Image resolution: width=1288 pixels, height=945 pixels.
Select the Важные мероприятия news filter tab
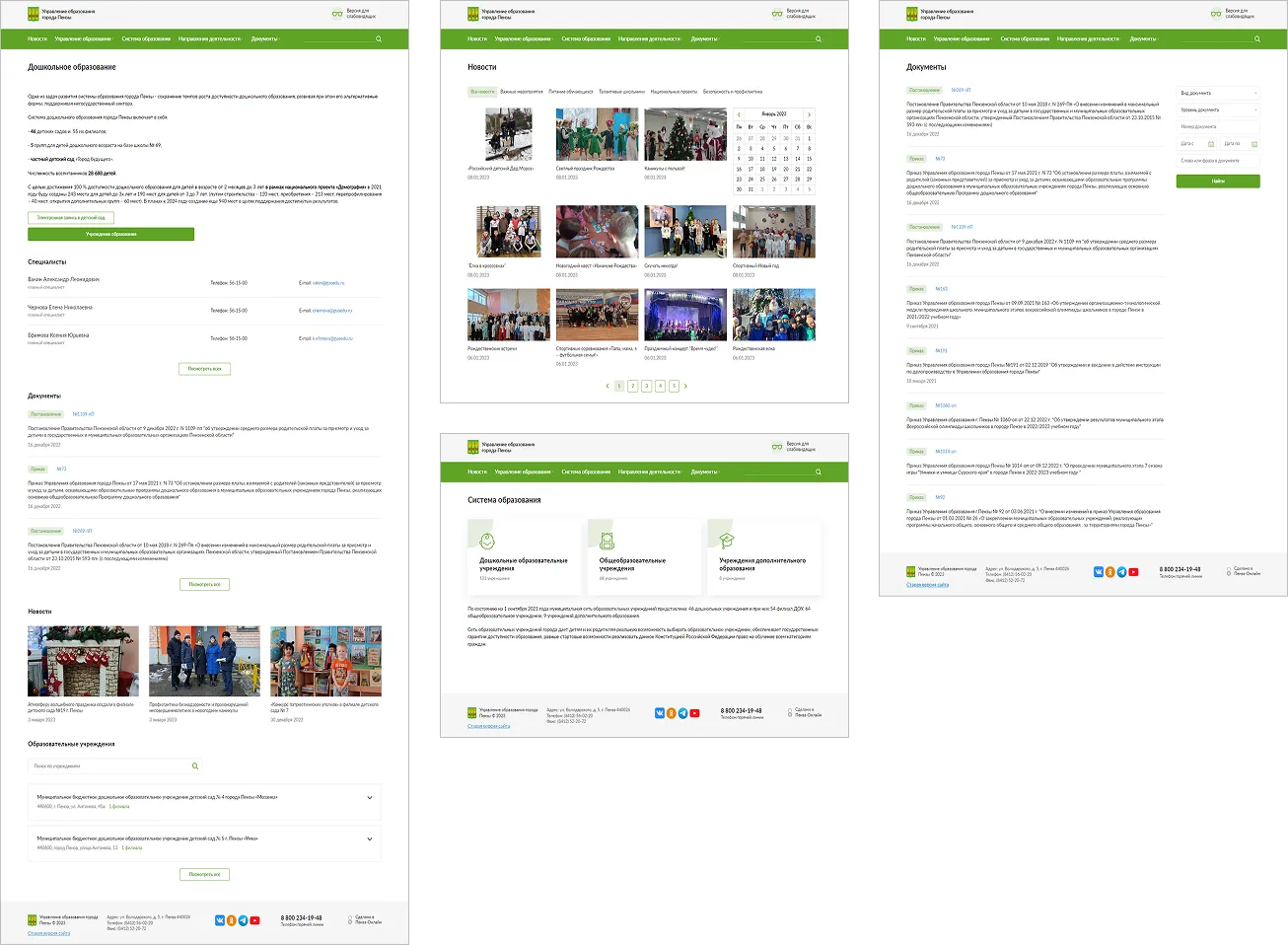click(522, 92)
